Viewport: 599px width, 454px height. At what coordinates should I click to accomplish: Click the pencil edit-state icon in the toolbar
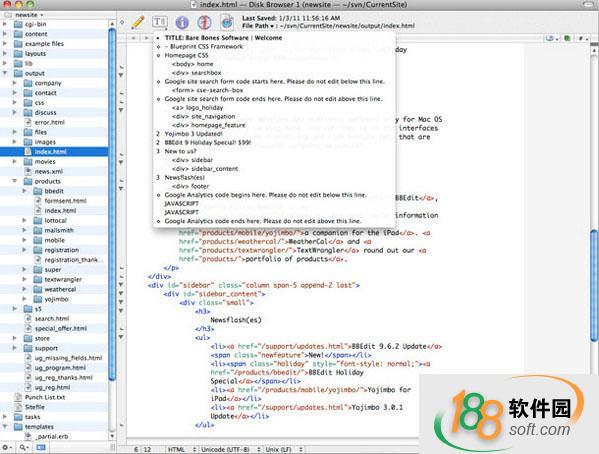pos(138,22)
